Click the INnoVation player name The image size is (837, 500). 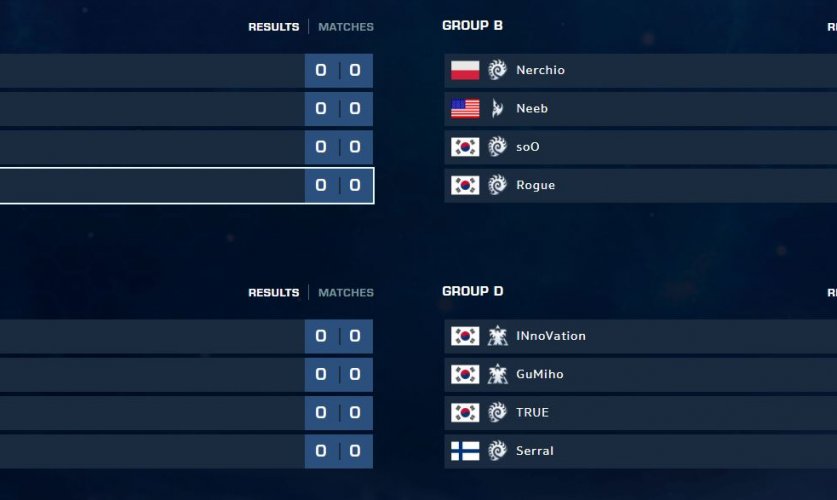[551, 336]
